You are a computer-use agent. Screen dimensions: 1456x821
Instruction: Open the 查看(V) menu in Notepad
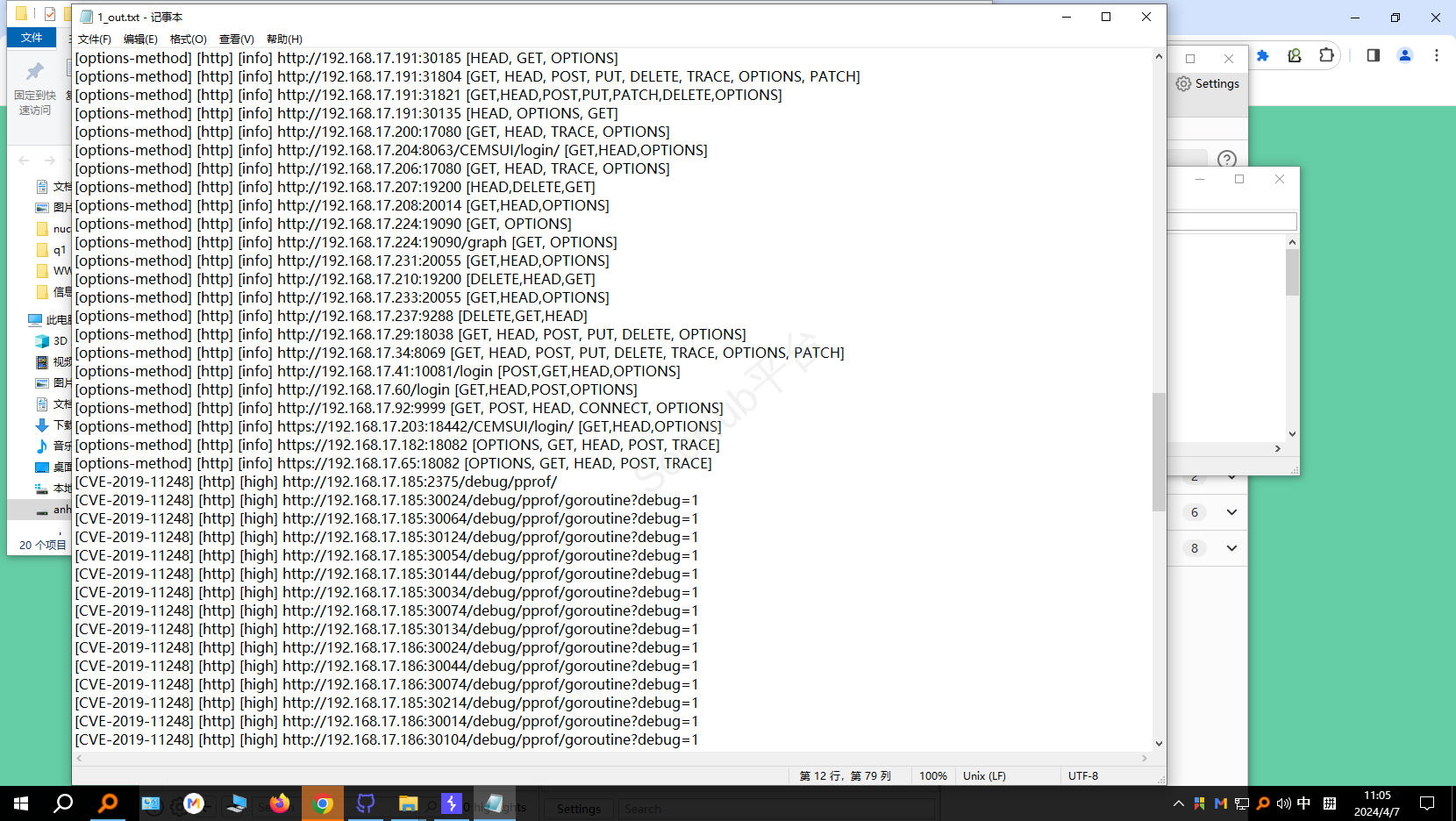point(236,39)
